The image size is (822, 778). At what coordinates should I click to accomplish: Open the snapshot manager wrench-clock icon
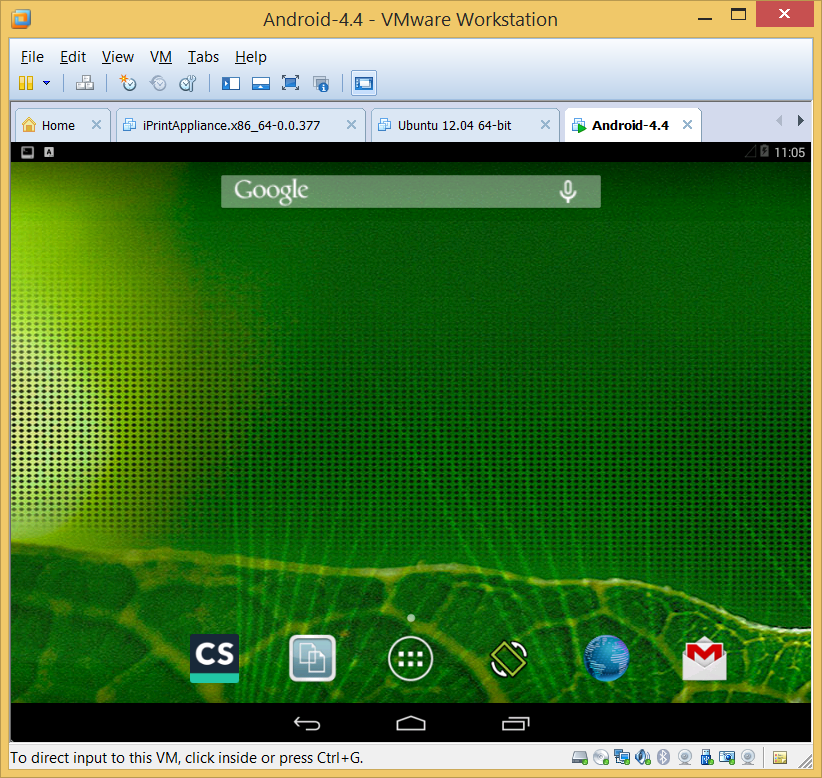click(188, 83)
